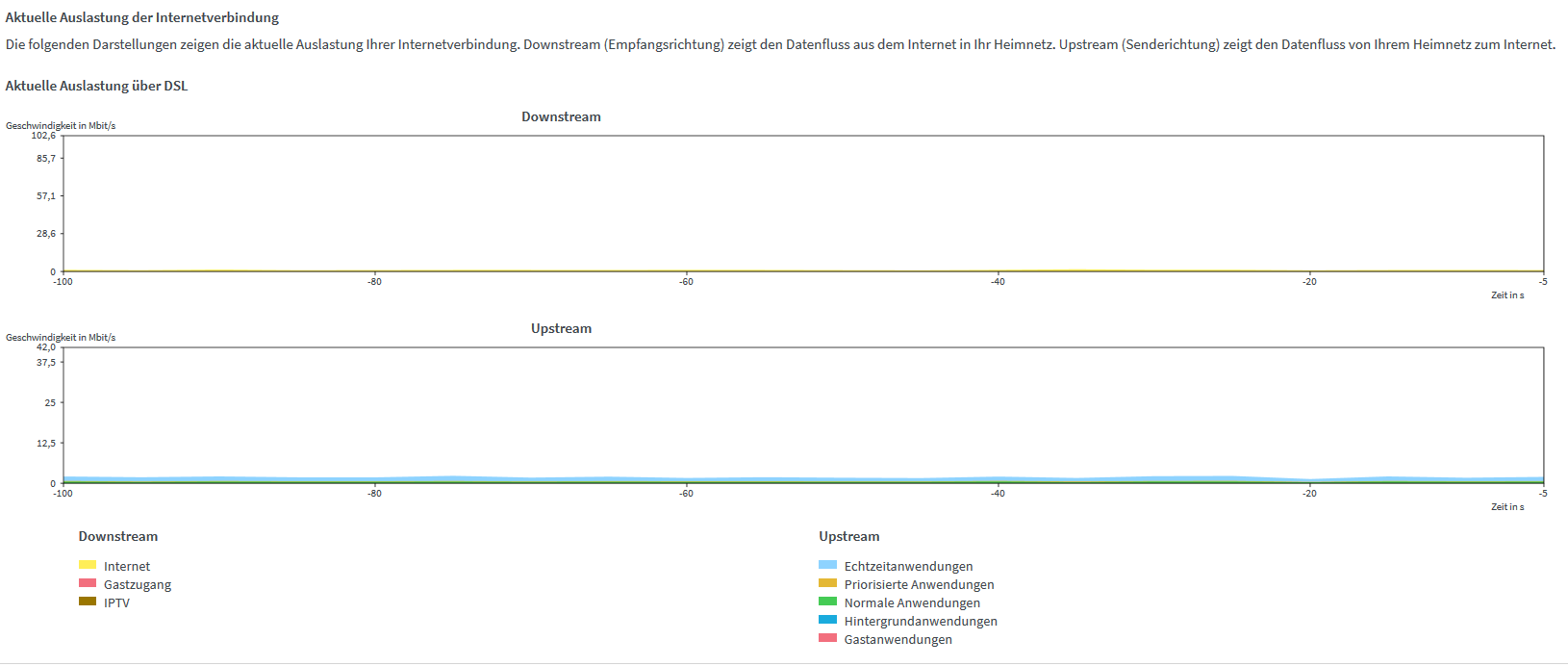Viewport: 1568px width, 666px height.
Task: Click the 42,0 maximum on Upstream axis
Action: click(46, 347)
